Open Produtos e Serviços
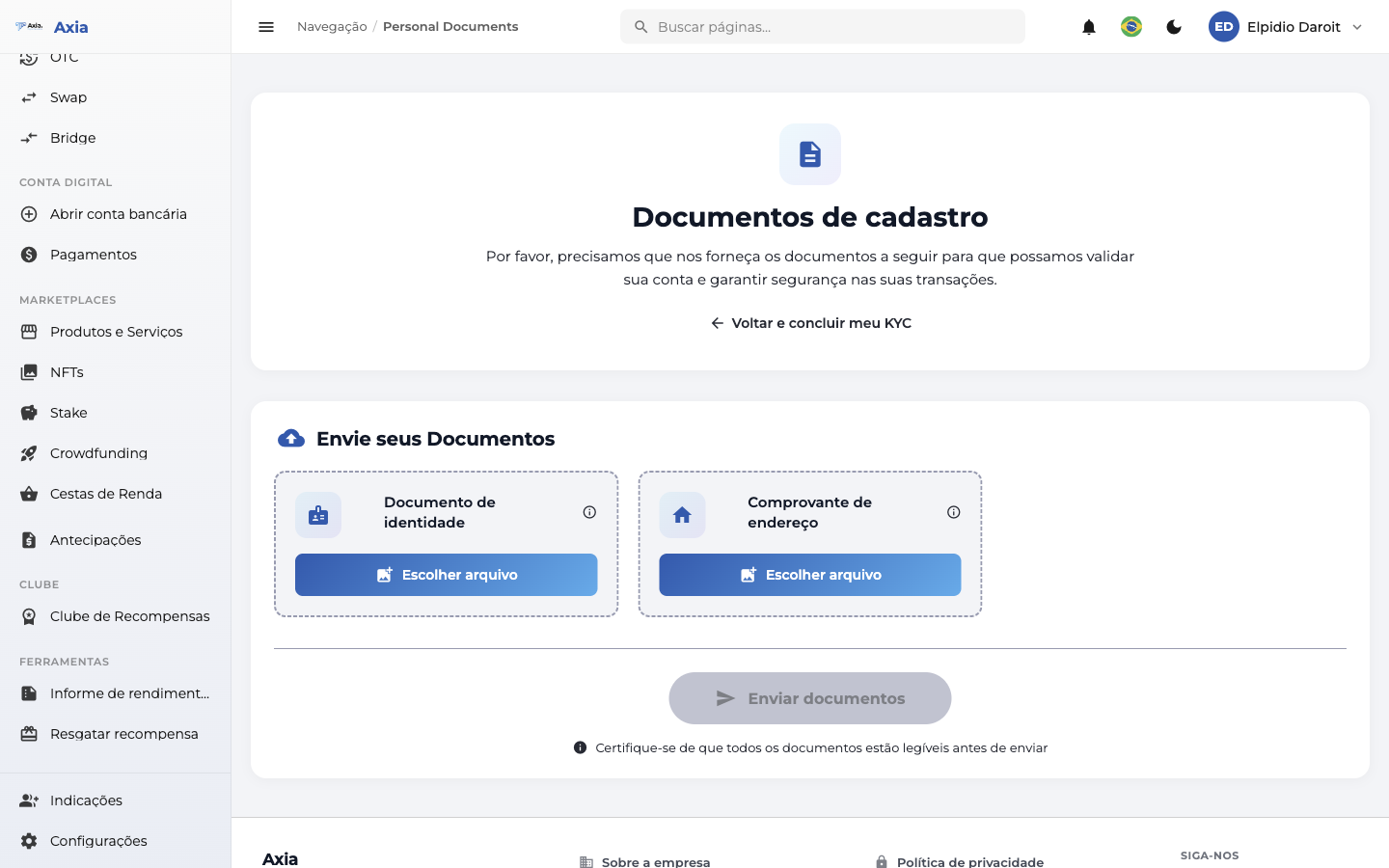1389x868 pixels. click(x=116, y=332)
